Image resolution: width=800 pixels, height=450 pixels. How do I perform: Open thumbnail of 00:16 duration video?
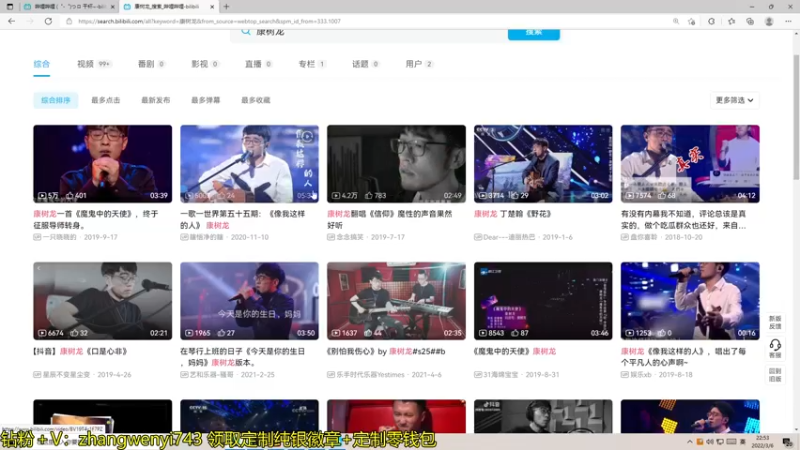point(690,301)
